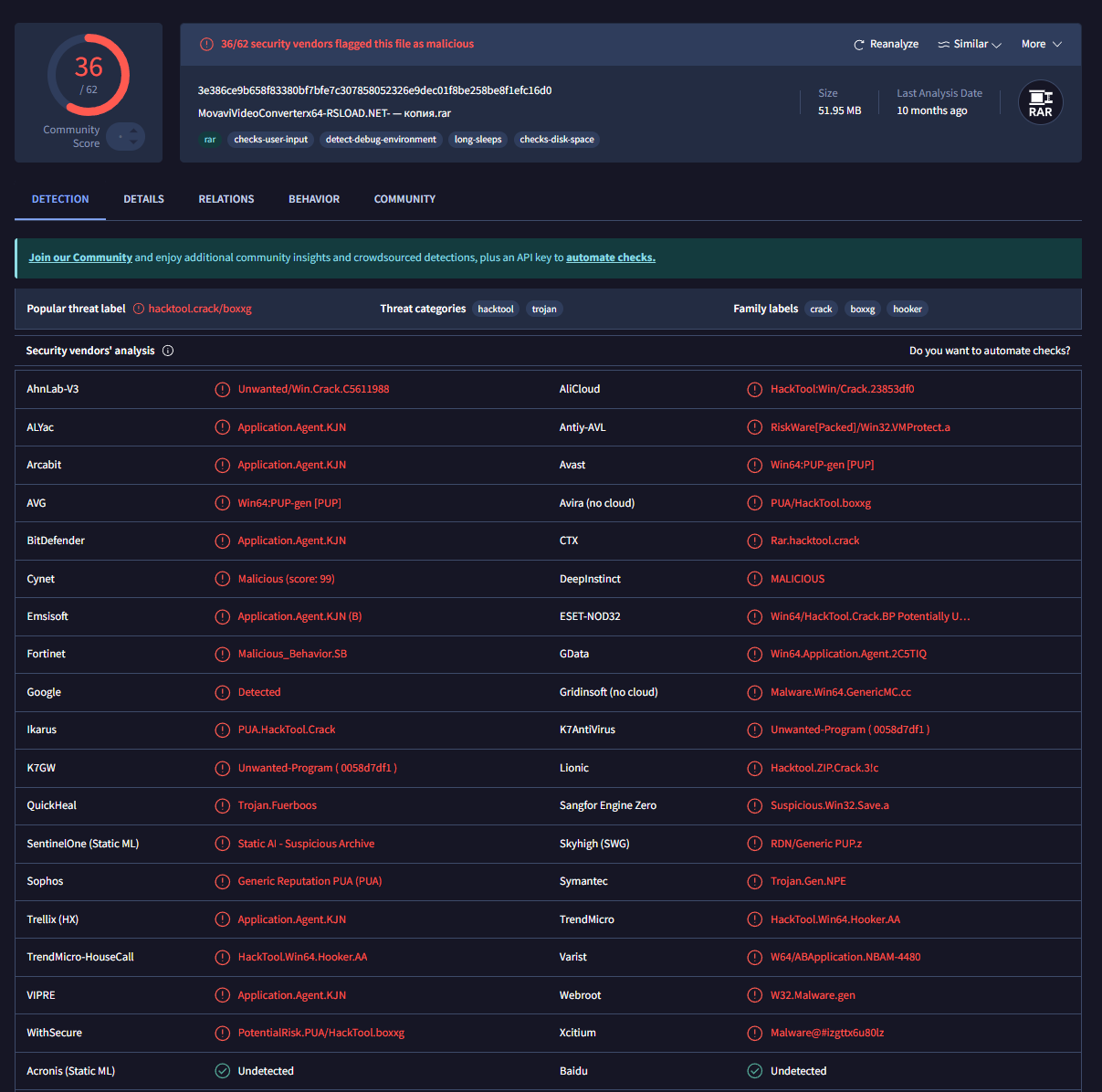1102x1092 pixels.
Task: Click the alert icon for TrendMicro result
Action: [755, 919]
